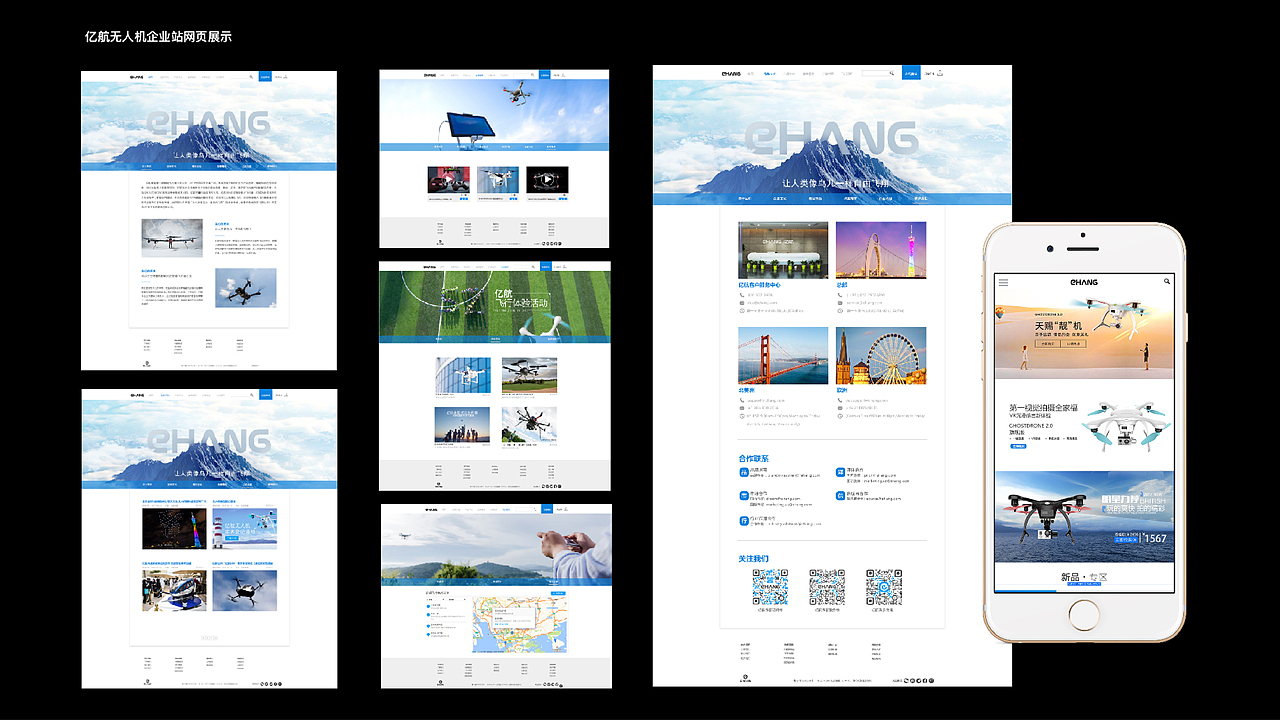1280x720 pixels.
Task: Click footer logo on large contact page
Action: 745,679
